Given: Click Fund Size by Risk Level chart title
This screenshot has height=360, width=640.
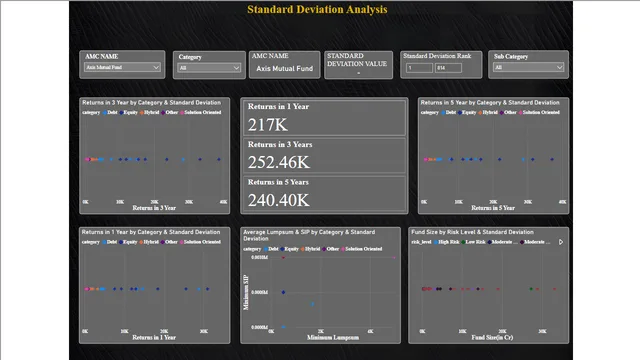Looking at the screenshot, I should point(472,232).
